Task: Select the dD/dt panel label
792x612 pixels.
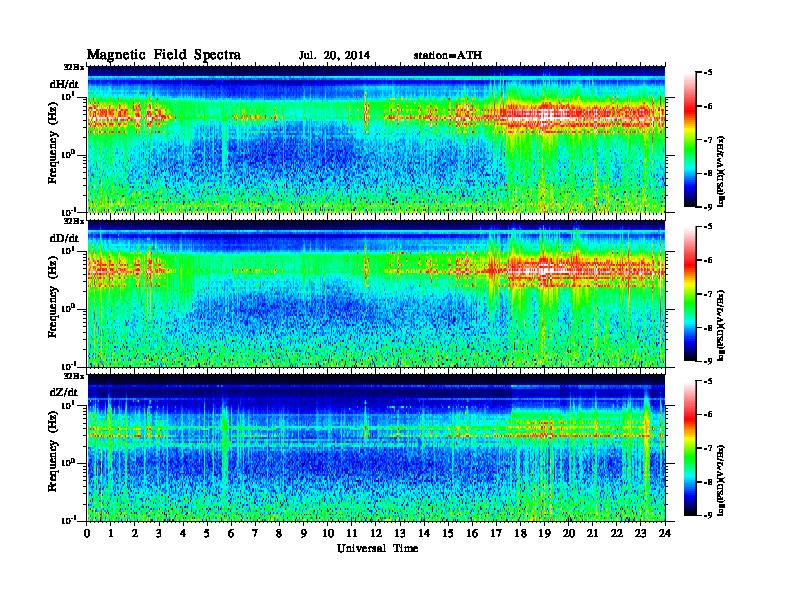Action: 64,238
